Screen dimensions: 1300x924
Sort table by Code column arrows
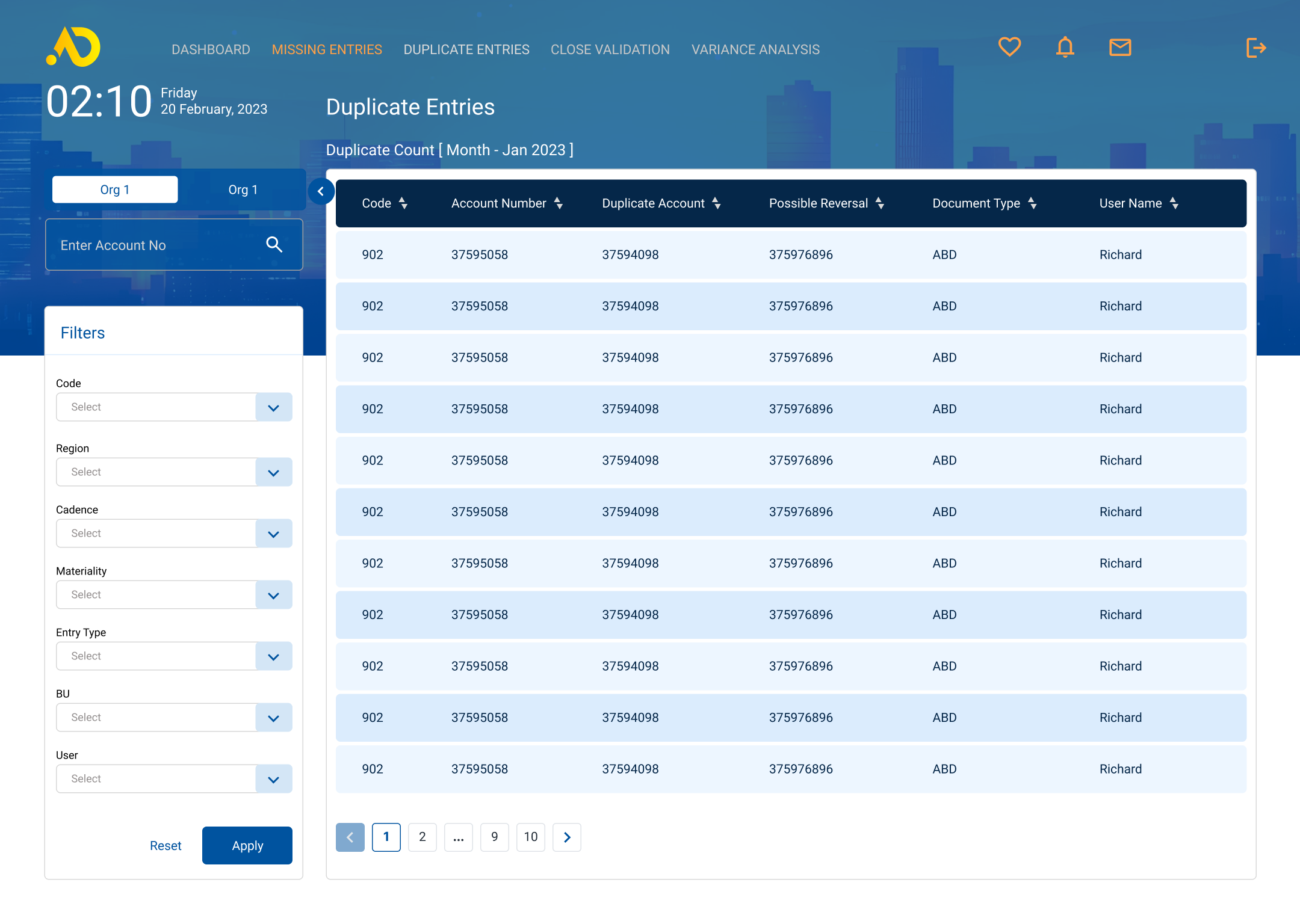coord(403,203)
